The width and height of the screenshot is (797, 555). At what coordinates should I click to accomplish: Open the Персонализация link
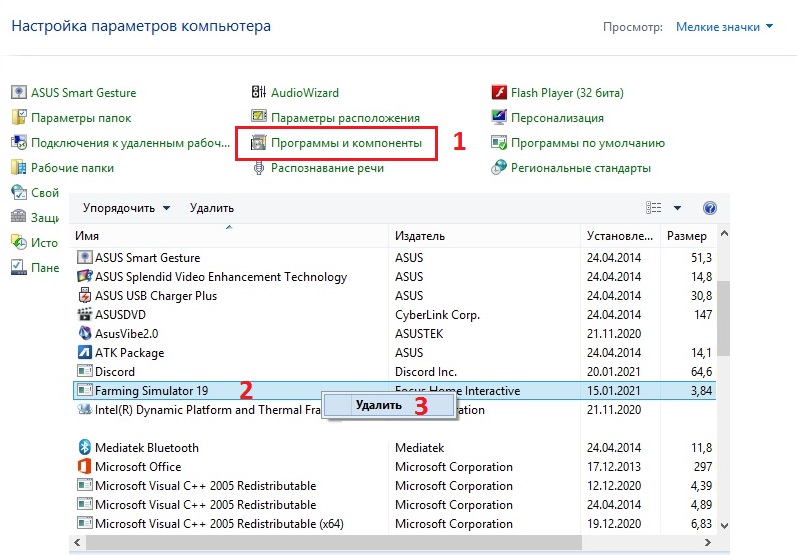point(557,118)
